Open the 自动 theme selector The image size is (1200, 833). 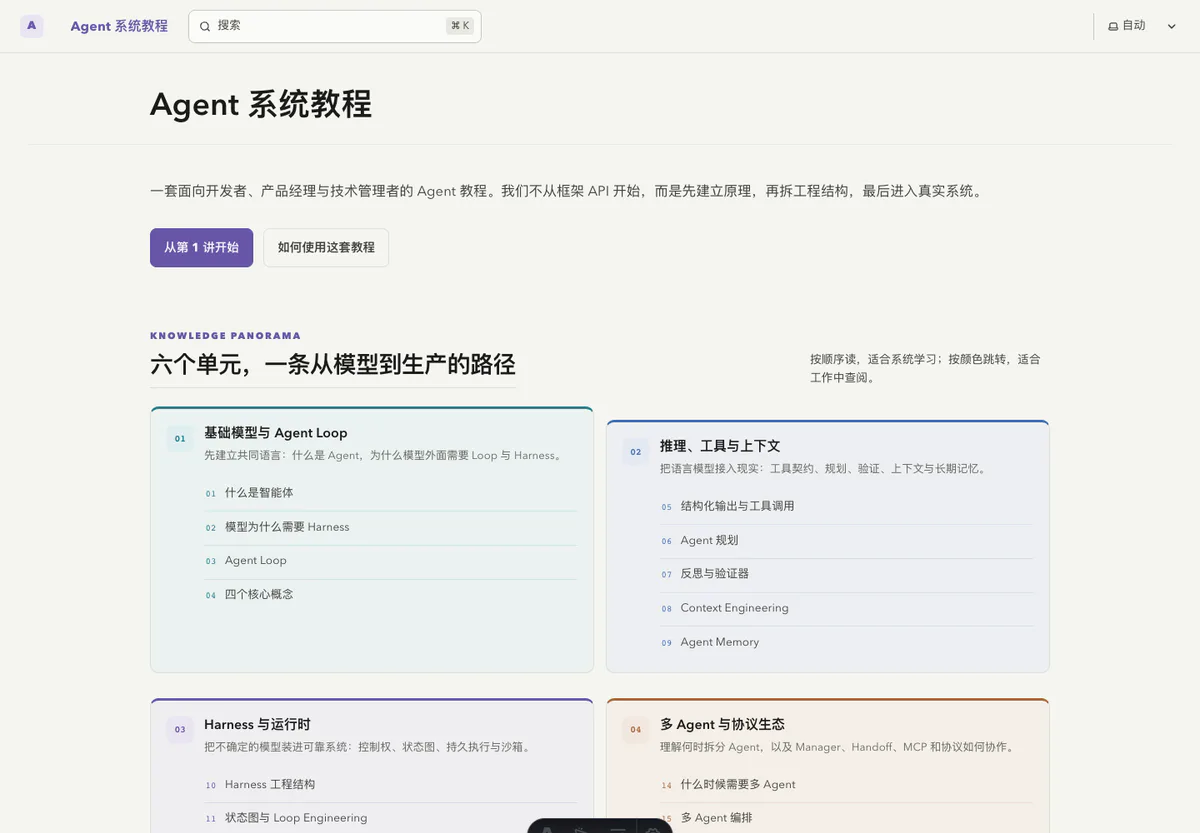point(1143,26)
